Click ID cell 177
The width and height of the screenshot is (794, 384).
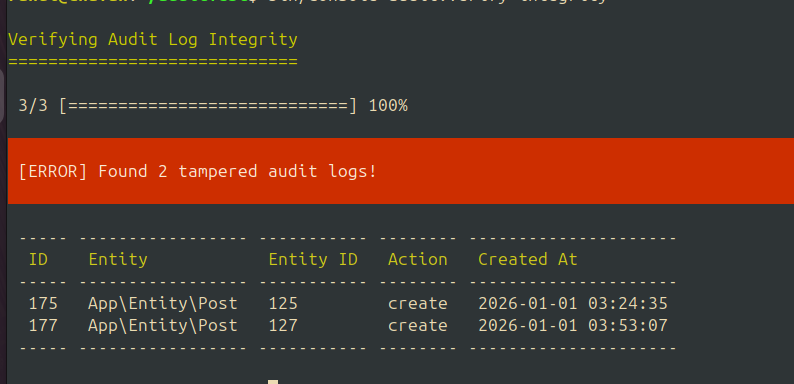click(43, 325)
